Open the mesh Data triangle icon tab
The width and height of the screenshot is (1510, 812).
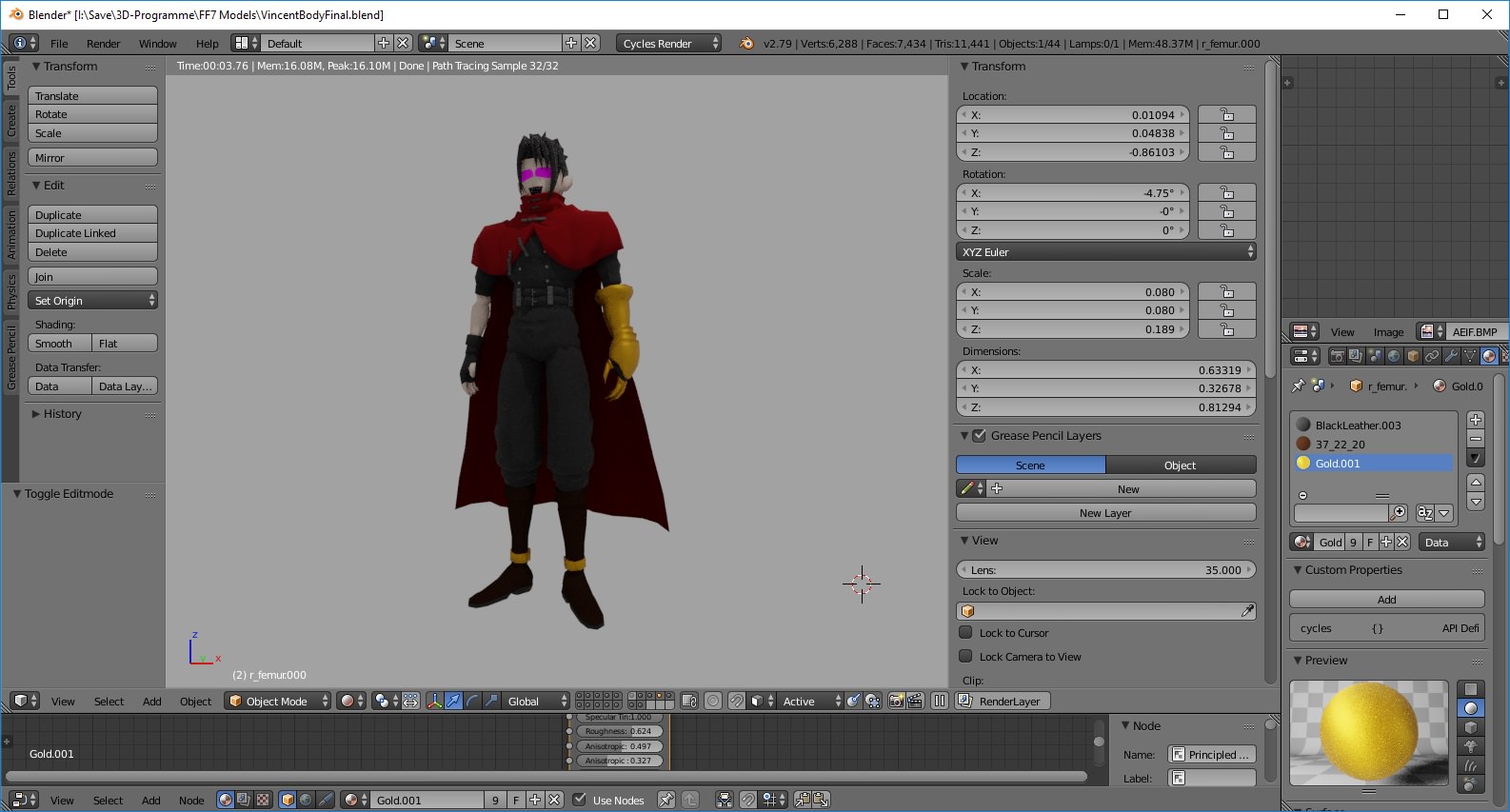coord(1470,356)
